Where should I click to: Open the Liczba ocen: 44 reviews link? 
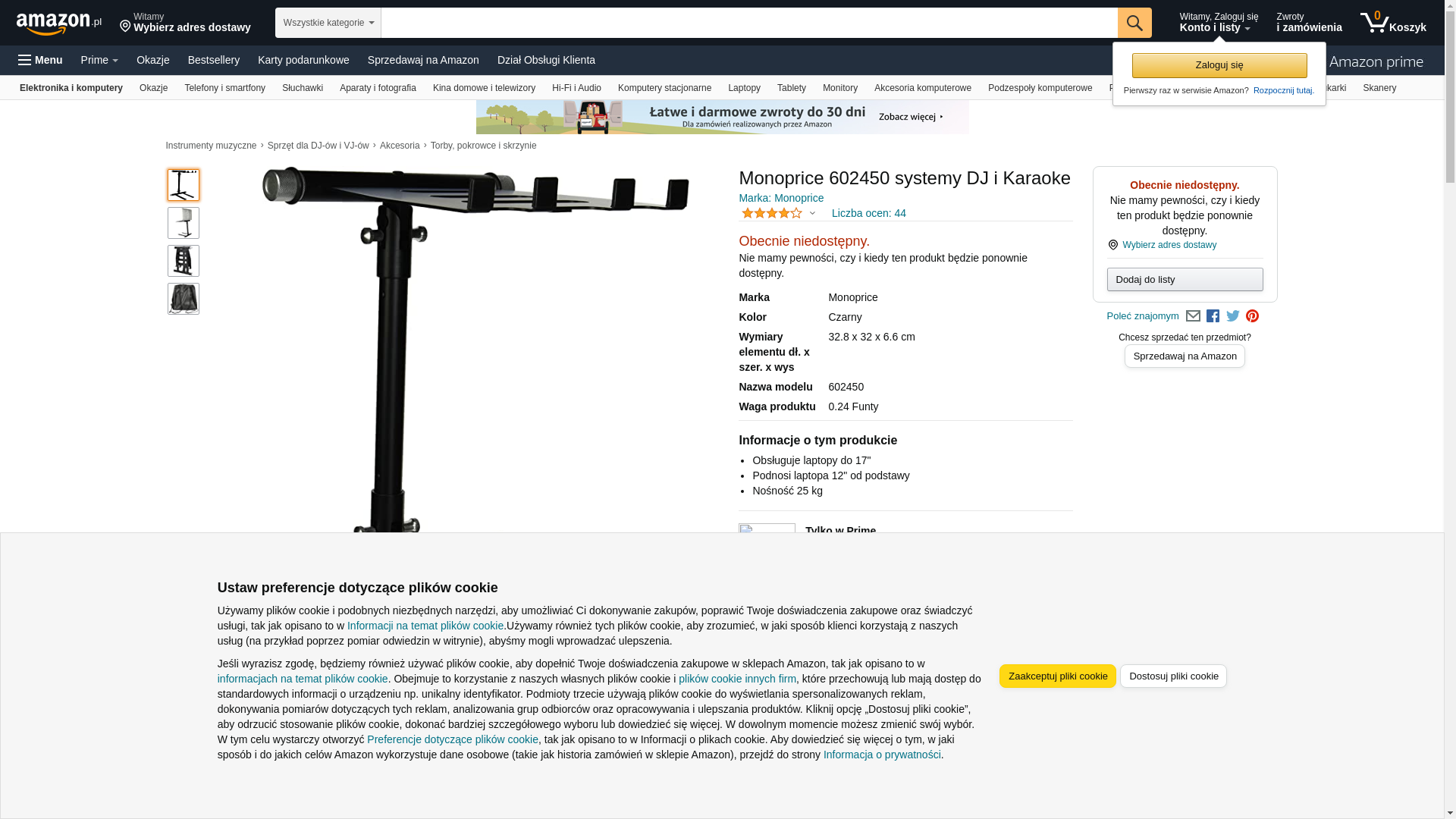point(868,213)
